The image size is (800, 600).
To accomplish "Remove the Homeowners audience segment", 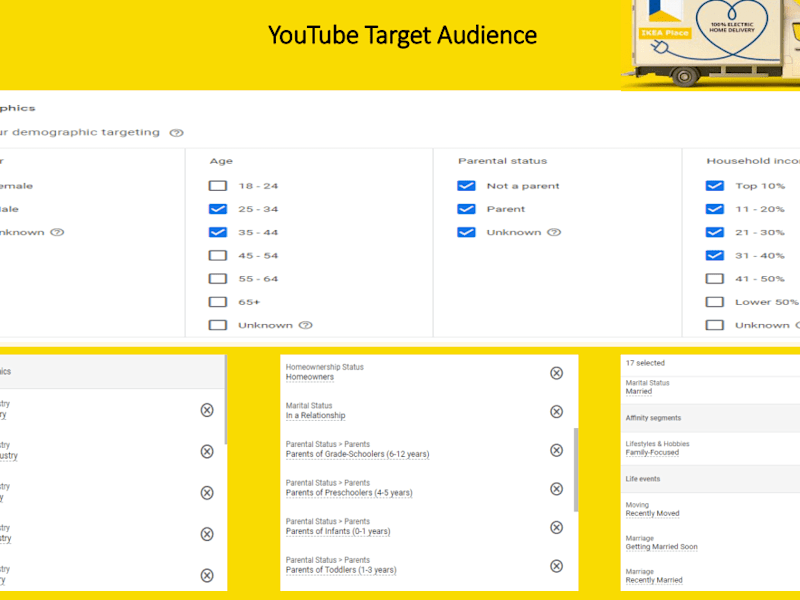I will [556, 373].
